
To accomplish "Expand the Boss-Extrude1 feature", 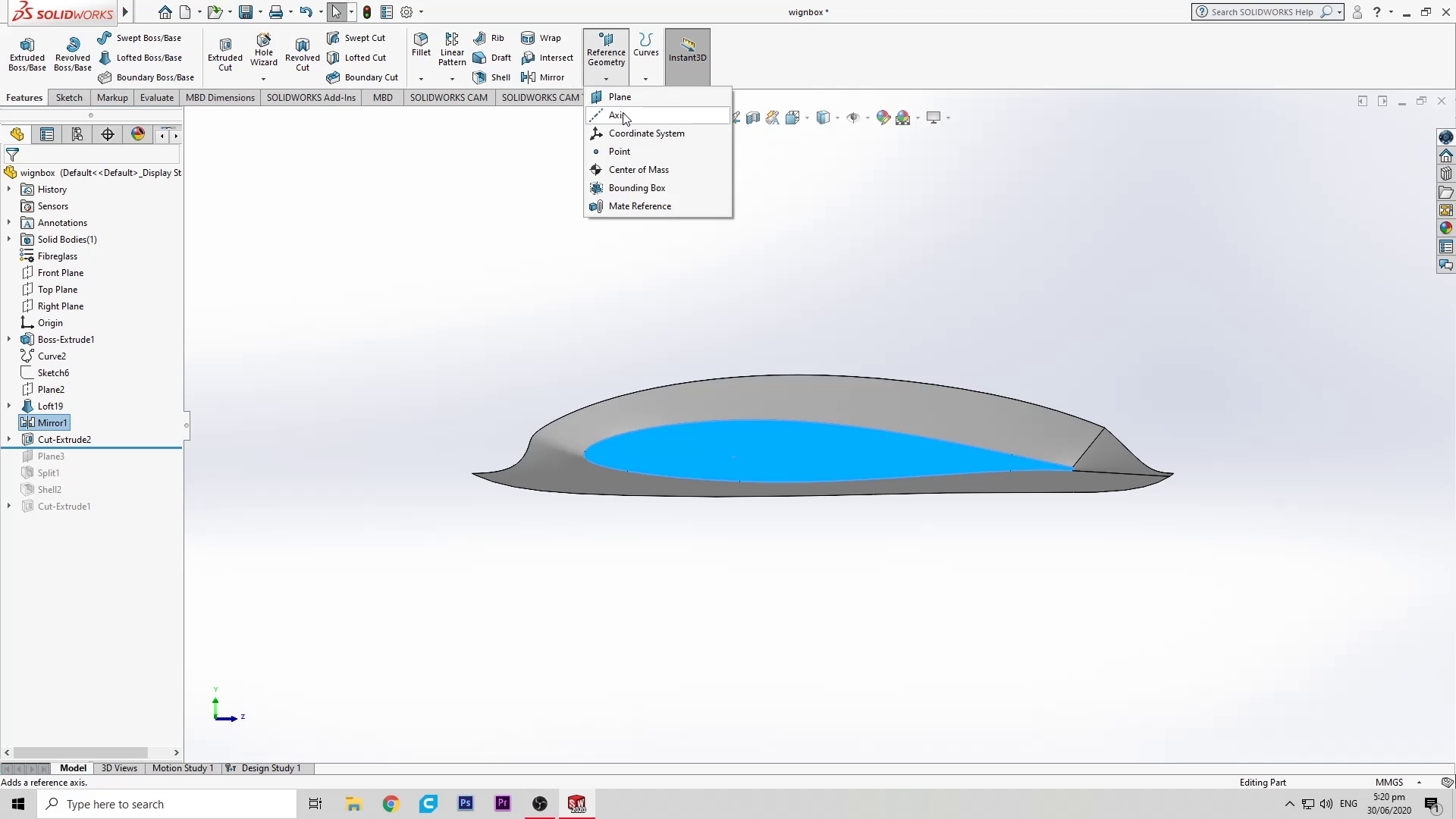I will tap(9, 340).
